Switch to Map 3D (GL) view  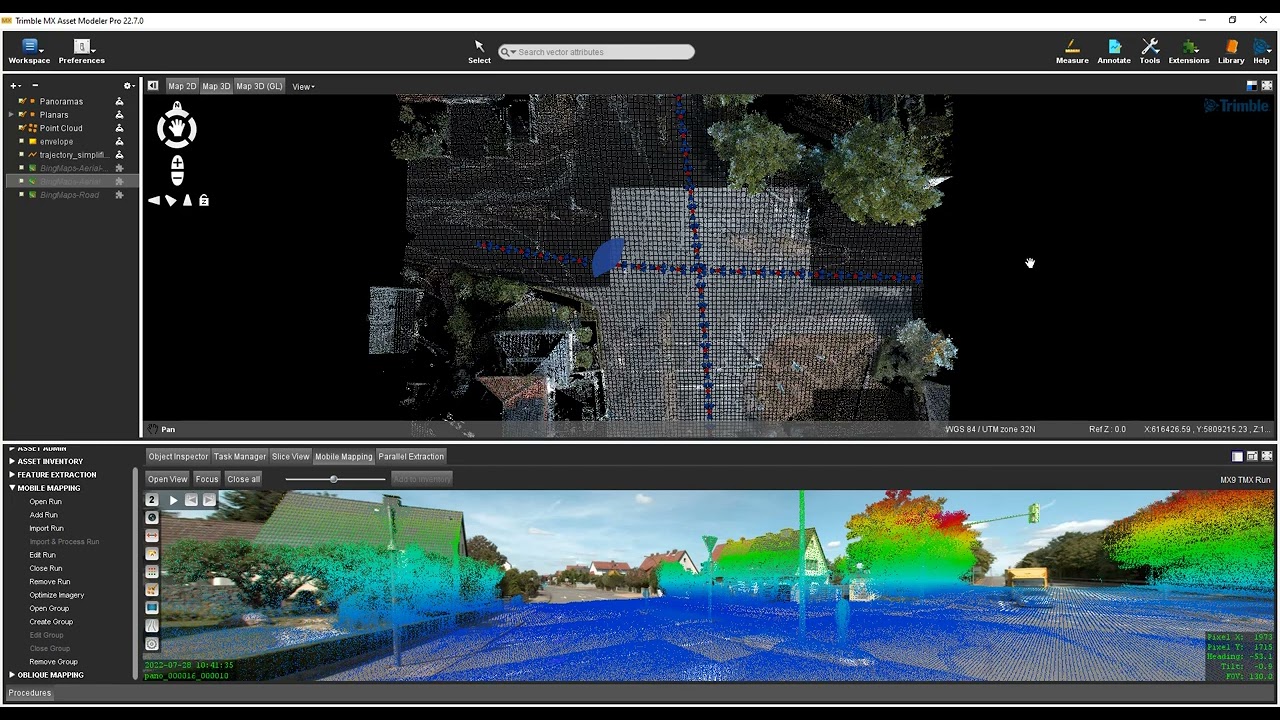[x=260, y=86]
